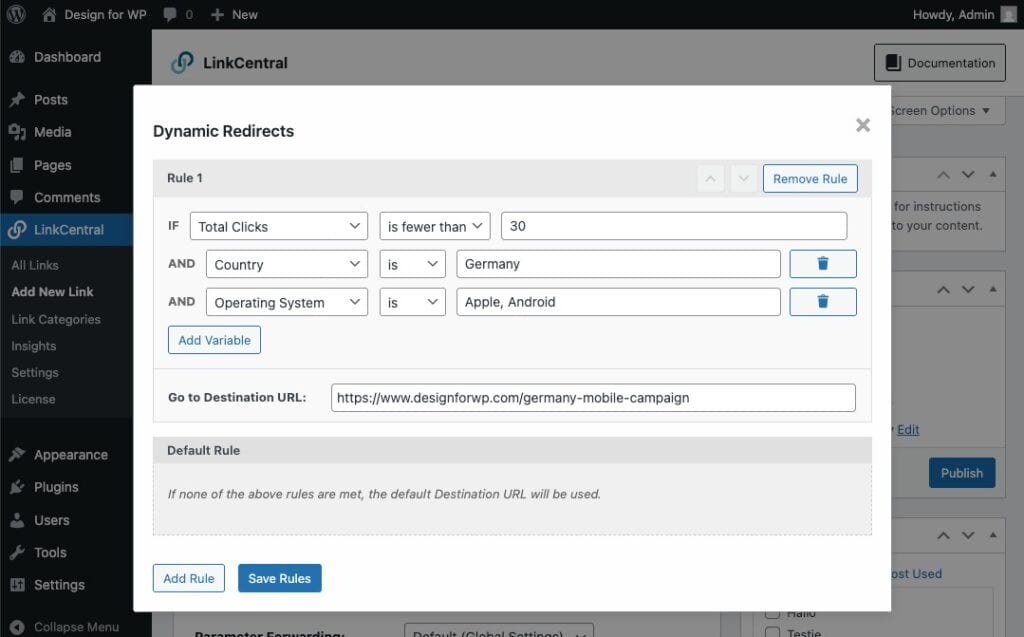Delete the Country condition with trash icon
This screenshot has width=1024, height=637.
point(822,264)
